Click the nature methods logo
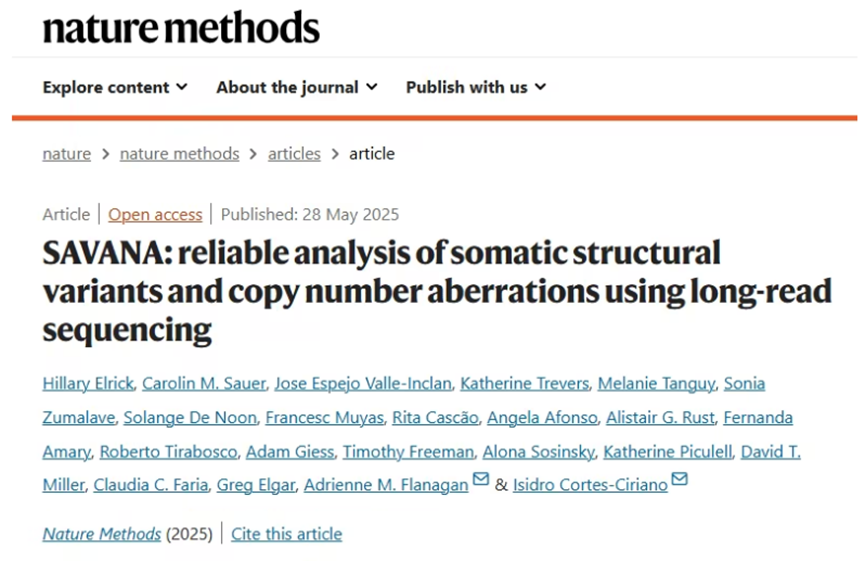This screenshot has width=865, height=561. click(181, 27)
